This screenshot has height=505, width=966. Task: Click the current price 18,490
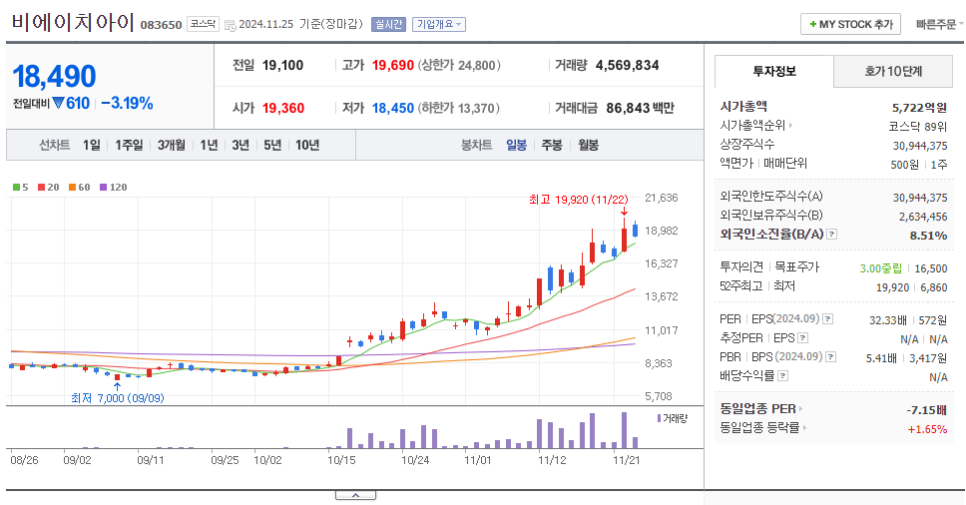point(54,77)
